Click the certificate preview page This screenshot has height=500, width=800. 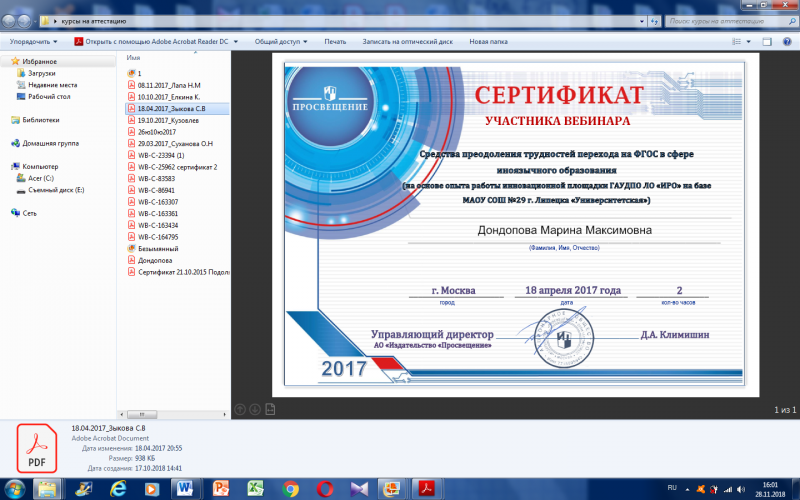pos(514,223)
